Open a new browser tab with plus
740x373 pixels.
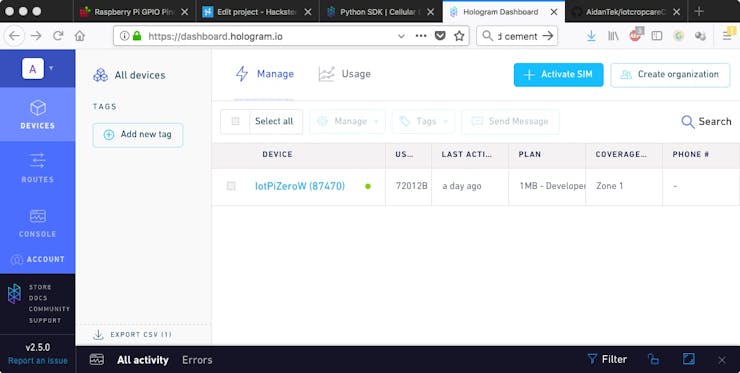point(699,12)
